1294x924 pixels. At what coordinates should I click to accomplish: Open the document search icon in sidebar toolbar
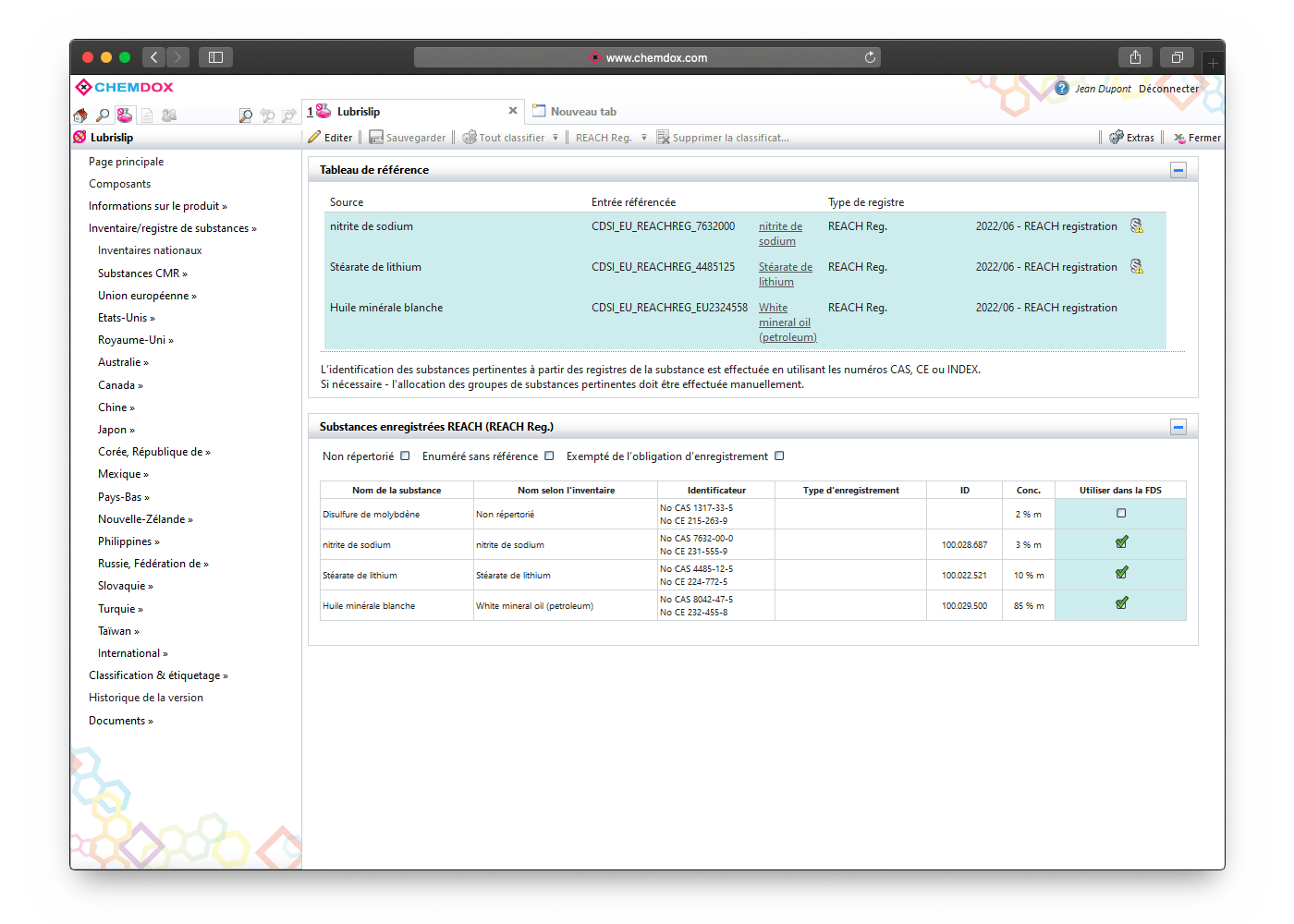tap(245, 115)
